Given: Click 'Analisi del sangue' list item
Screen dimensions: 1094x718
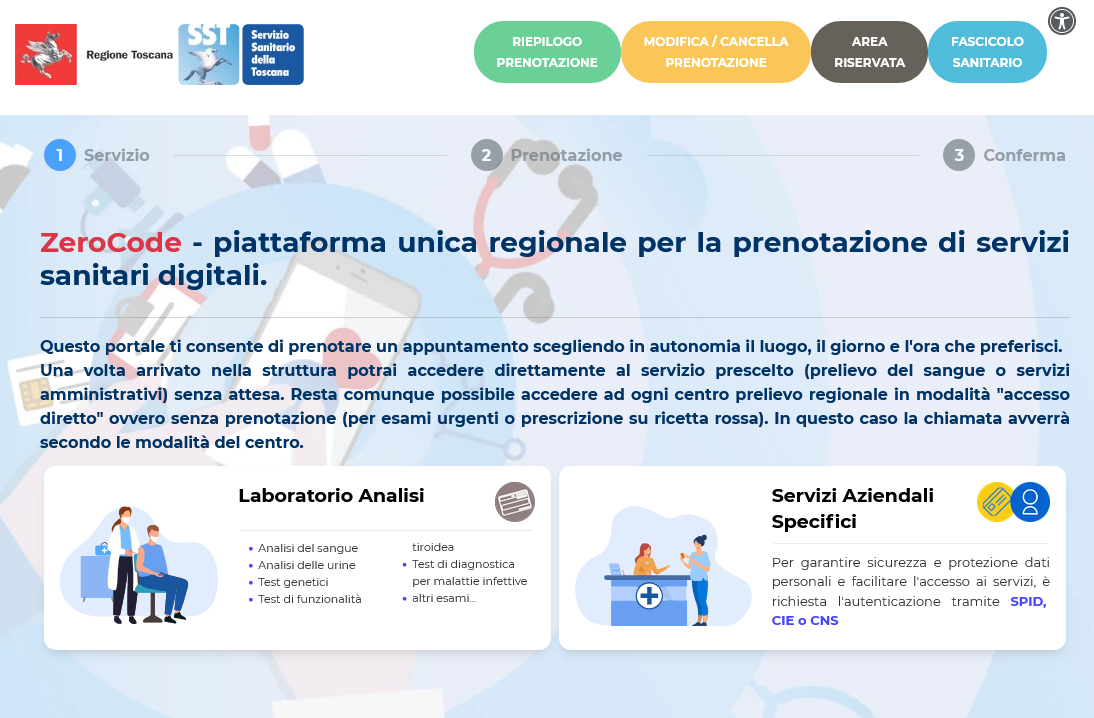Looking at the screenshot, I should click(x=308, y=548).
